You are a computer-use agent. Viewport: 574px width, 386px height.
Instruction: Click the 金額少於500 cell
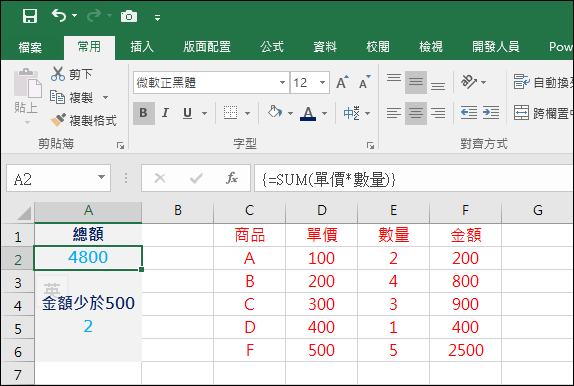click(x=88, y=304)
